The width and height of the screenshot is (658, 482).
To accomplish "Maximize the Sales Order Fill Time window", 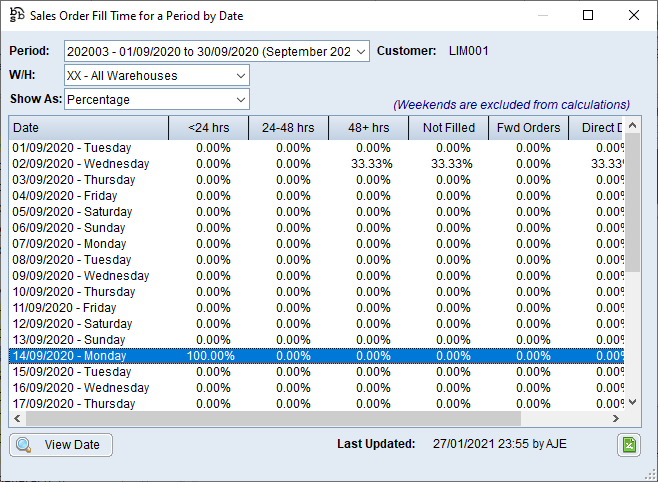I will point(588,16).
